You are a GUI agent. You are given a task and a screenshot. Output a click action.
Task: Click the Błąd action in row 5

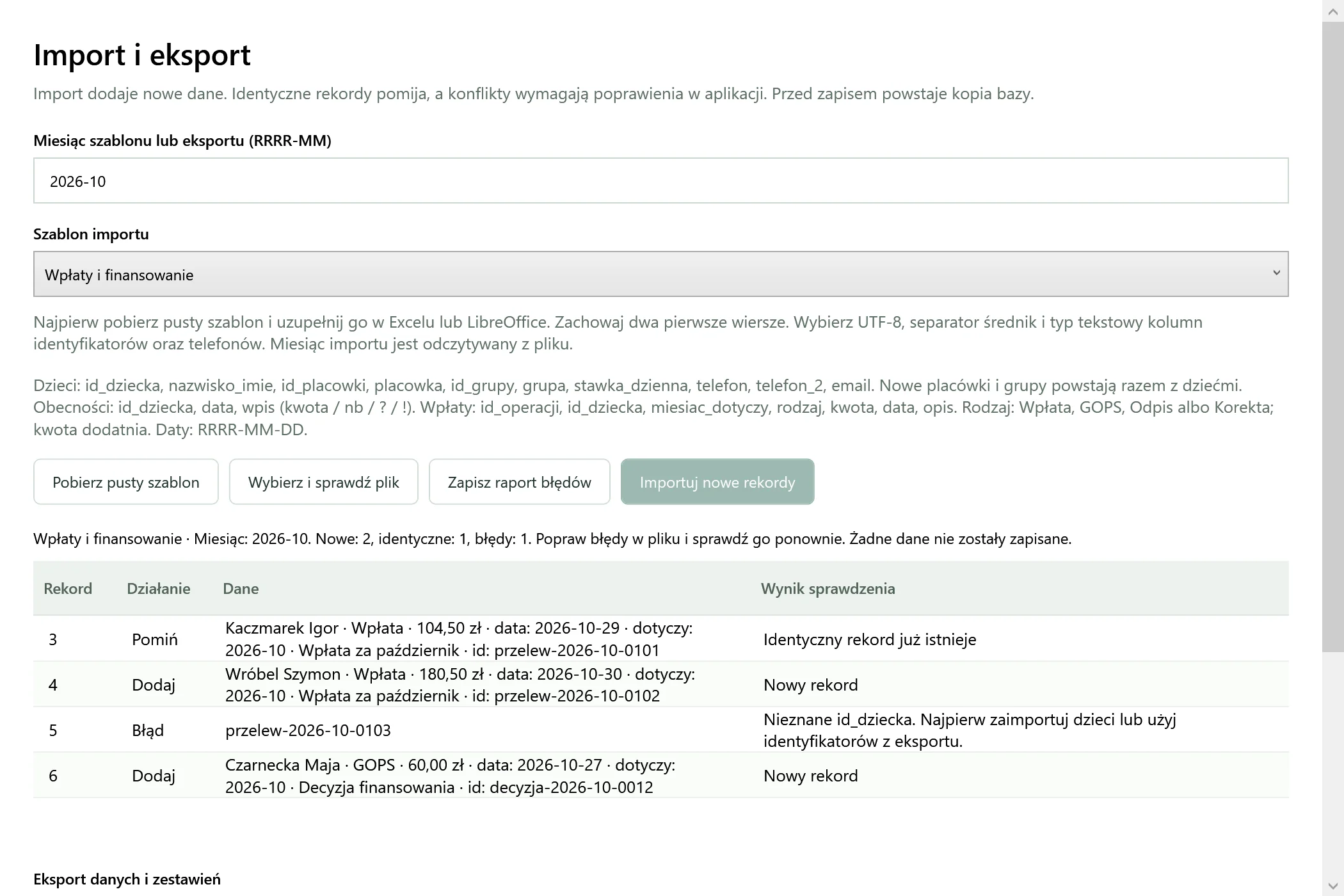[x=148, y=730]
